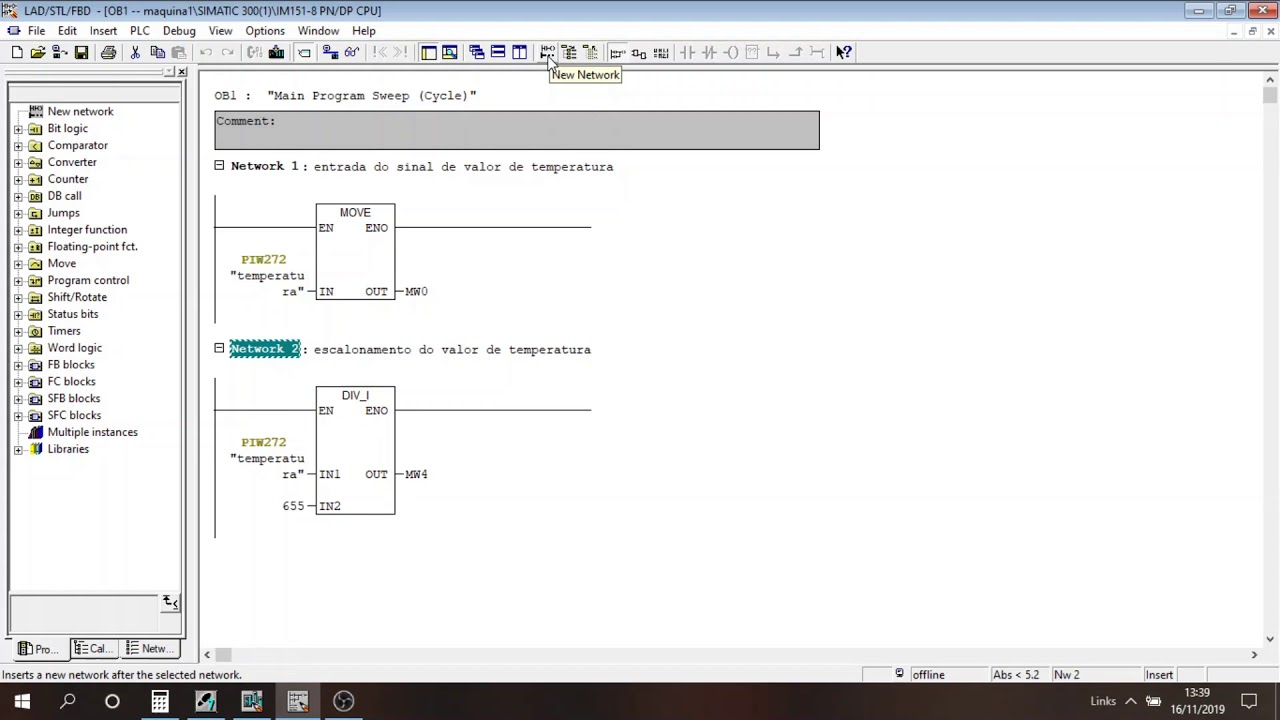Screen dimensions: 1280x720
Task: Open the Help menu
Action: [x=364, y=31]
